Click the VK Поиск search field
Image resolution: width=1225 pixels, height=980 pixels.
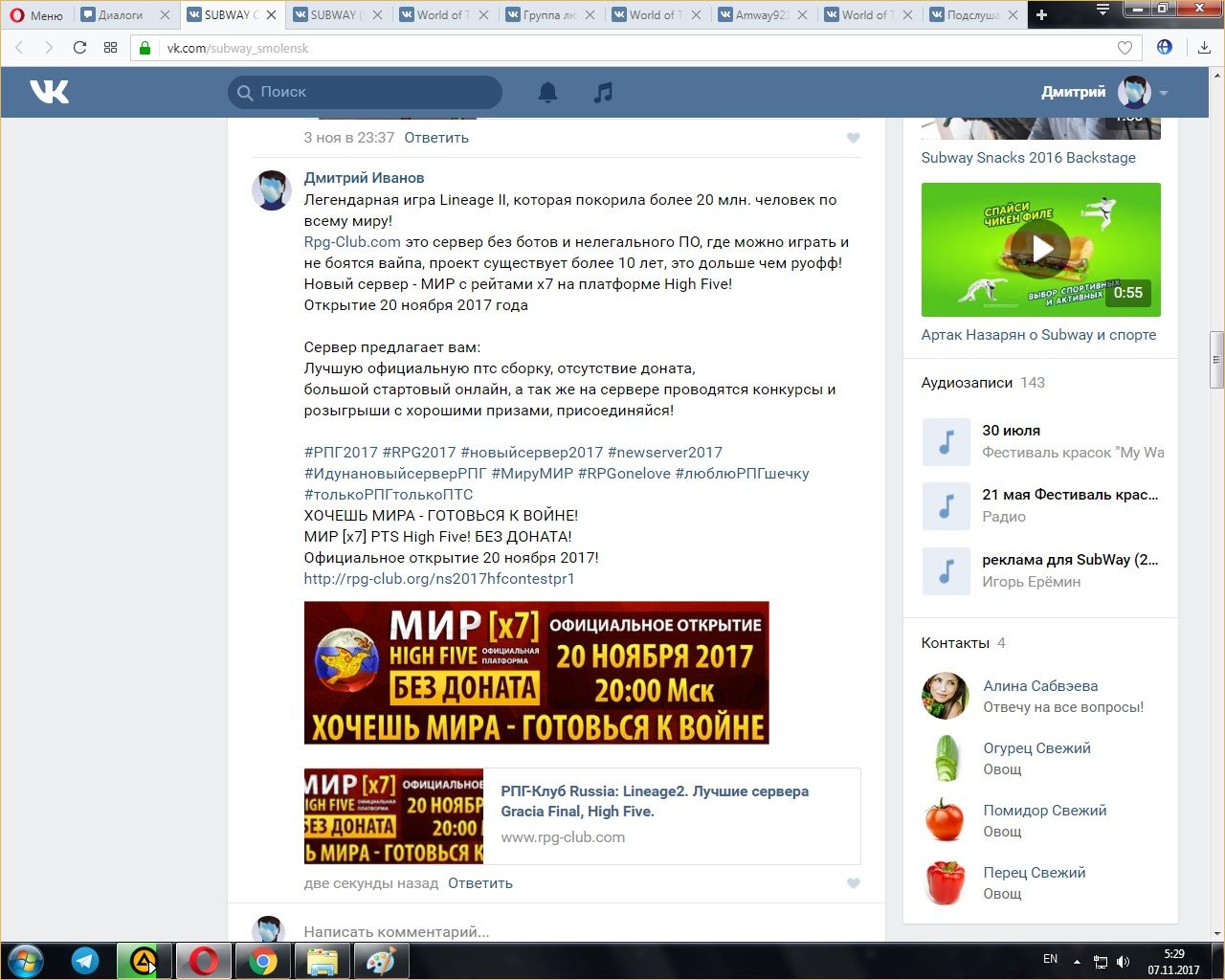(x=365, y=92)
